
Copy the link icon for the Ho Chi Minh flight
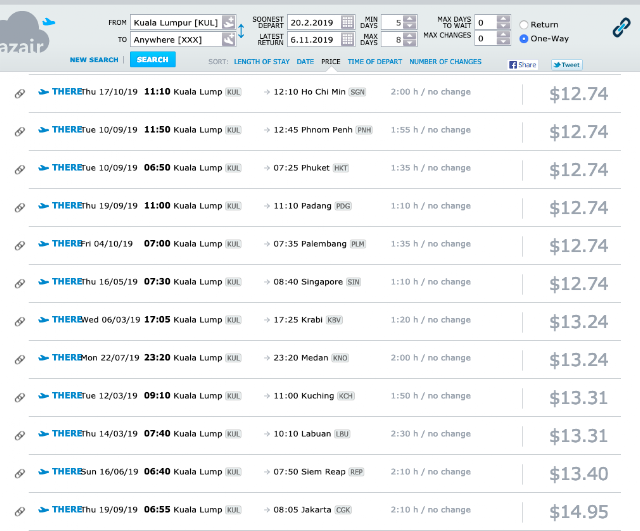click(20, 94)
